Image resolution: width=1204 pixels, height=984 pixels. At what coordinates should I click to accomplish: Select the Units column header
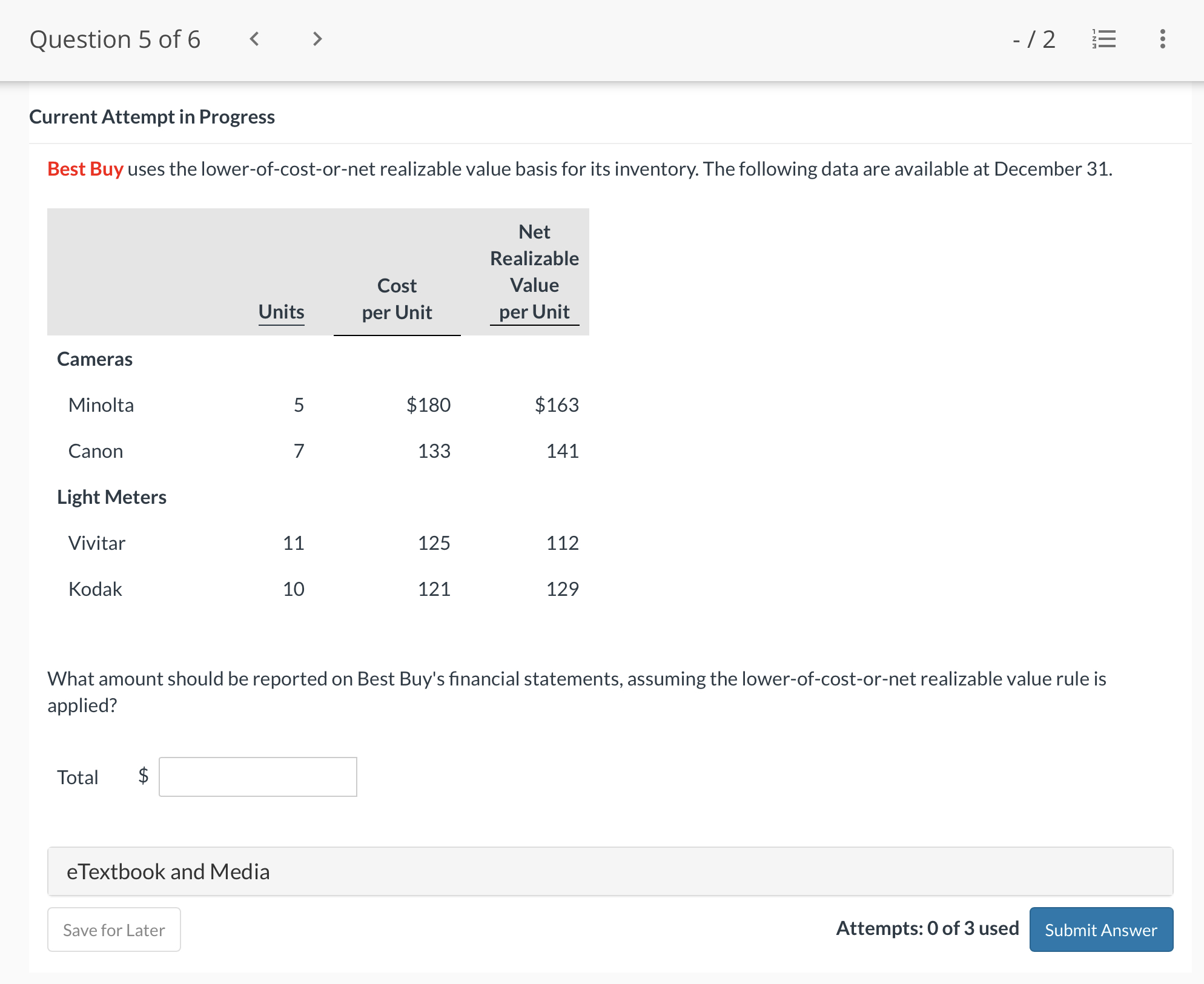click(x=281, y=312)
